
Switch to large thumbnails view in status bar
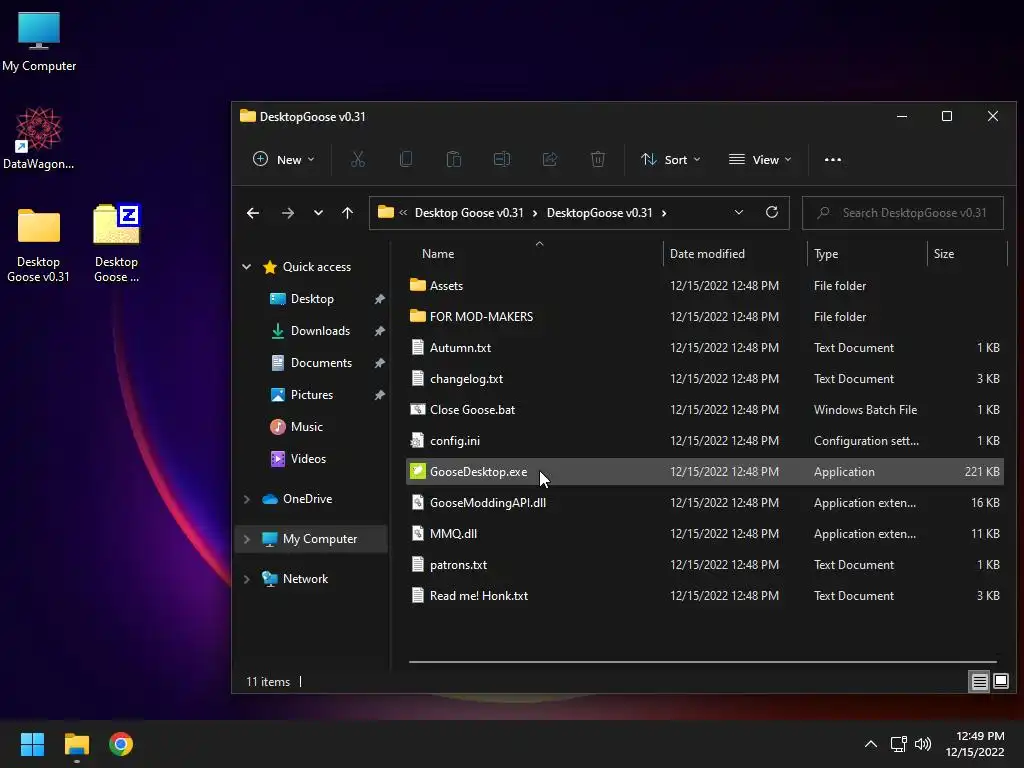(x=1000, y=682)
